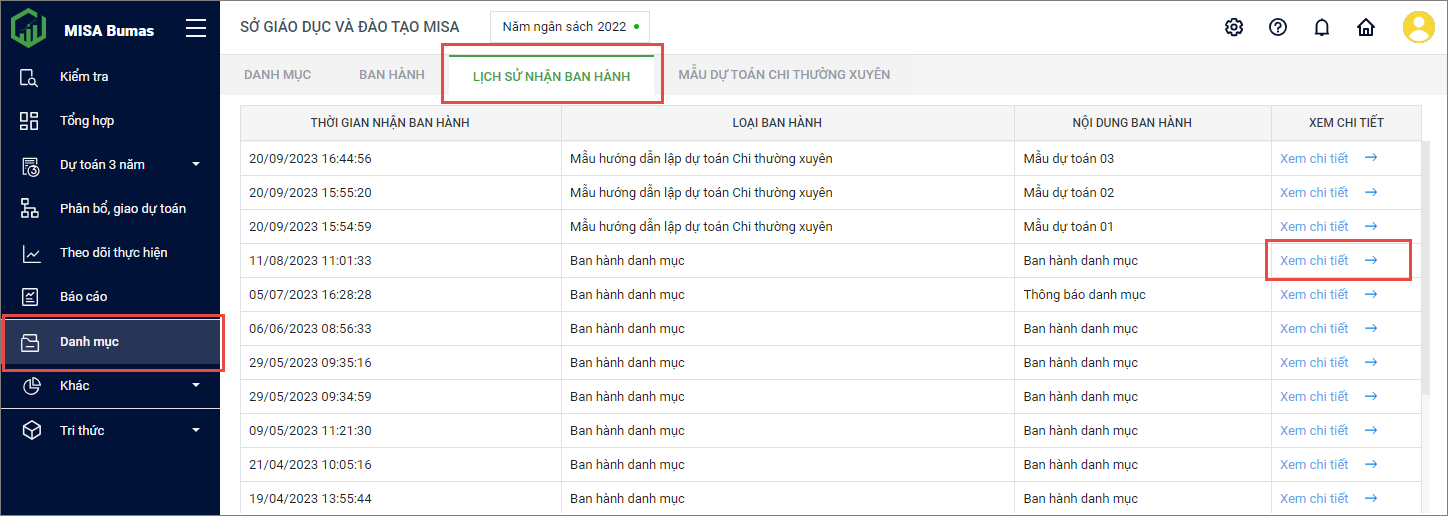Go to home using the house icon
The image size is (1448, 516).
click(1366, 28)
